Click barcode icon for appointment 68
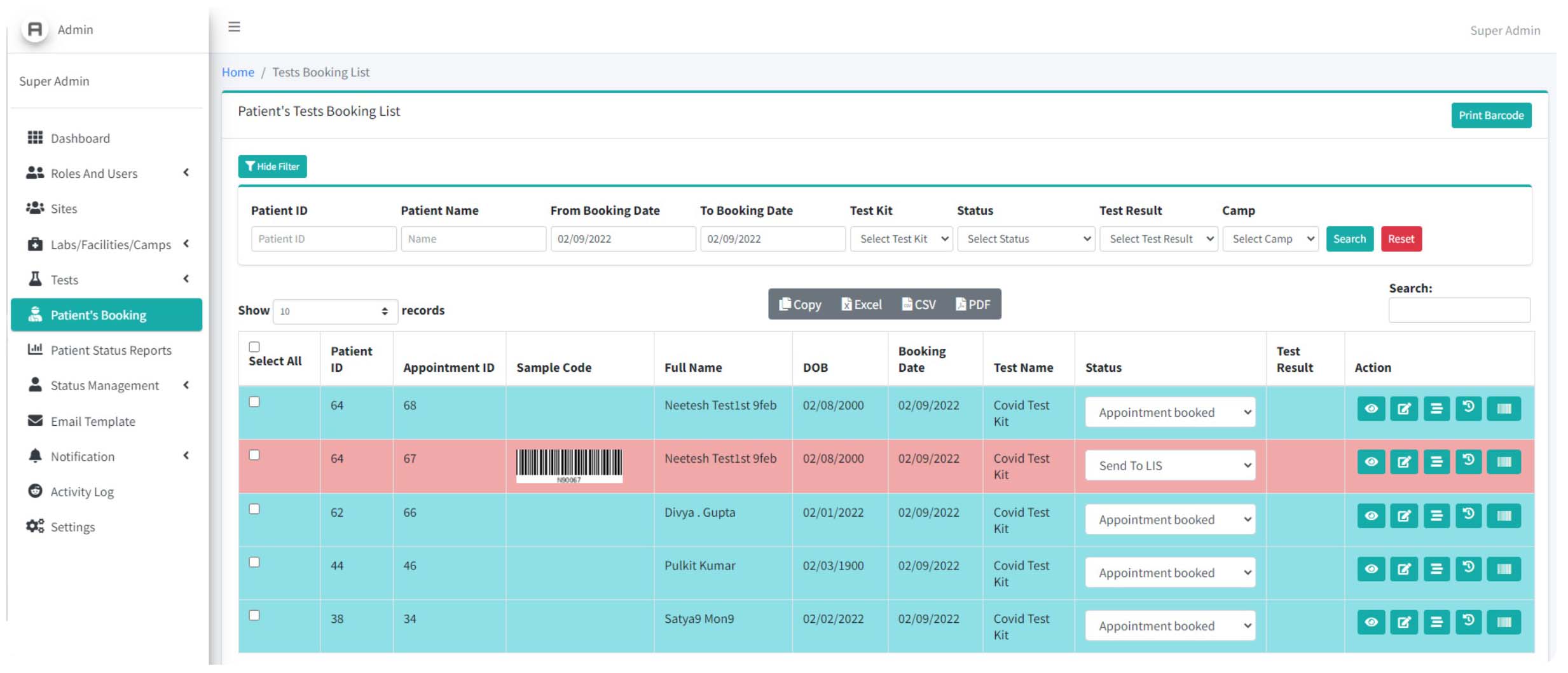The image size is (1568, 673). 1503,409
